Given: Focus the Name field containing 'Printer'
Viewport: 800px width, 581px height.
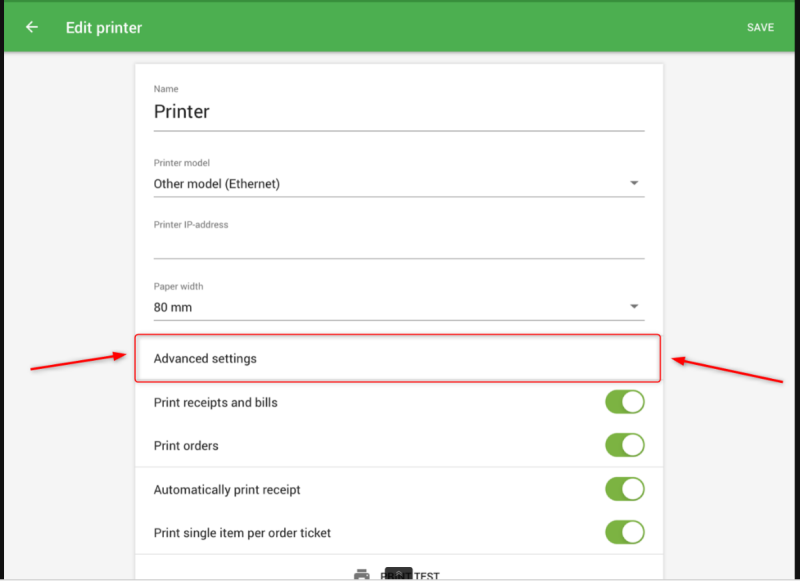Looking at the screenshot, I should coord(398,112).
